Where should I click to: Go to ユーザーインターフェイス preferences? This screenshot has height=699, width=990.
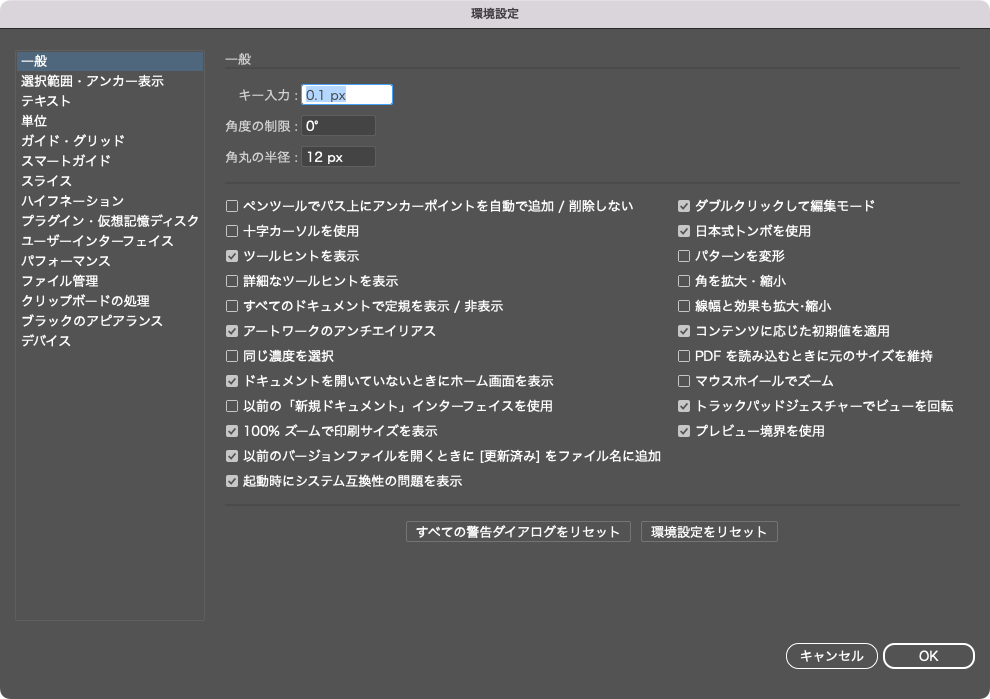(97, 241)
